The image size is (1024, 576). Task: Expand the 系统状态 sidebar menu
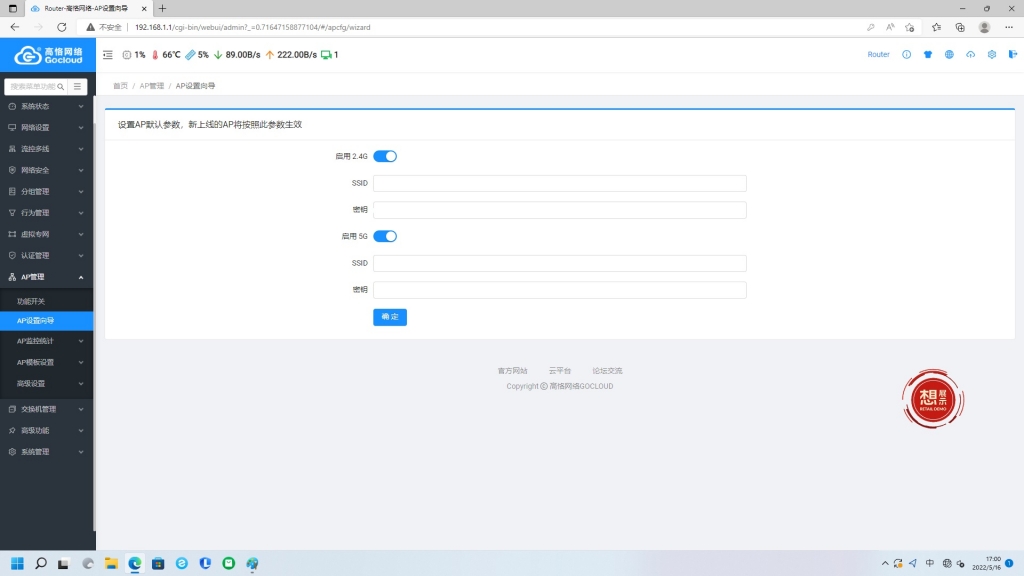(x=46, y=106)
